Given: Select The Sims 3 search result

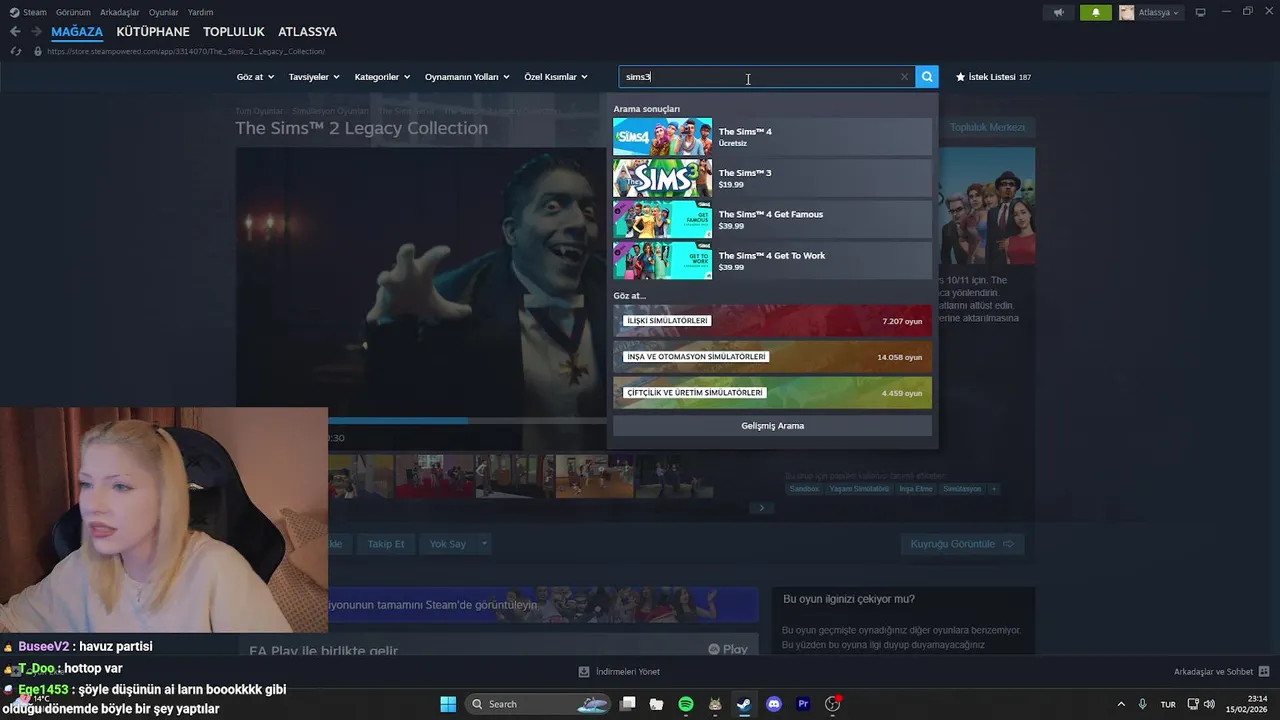Looking at the screenshot, I should click(772, 178).
